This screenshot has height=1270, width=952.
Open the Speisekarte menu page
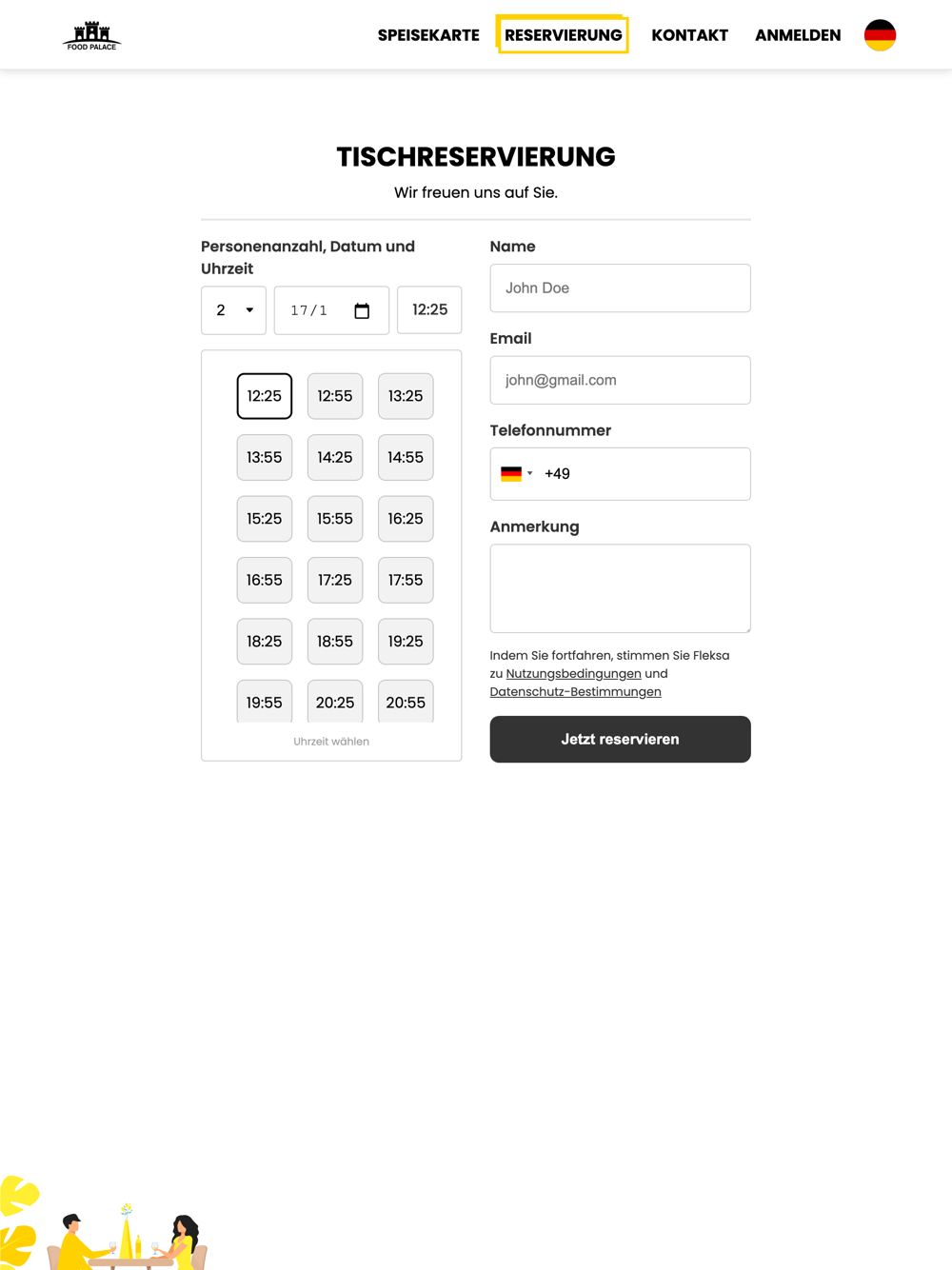coord(428,35)
